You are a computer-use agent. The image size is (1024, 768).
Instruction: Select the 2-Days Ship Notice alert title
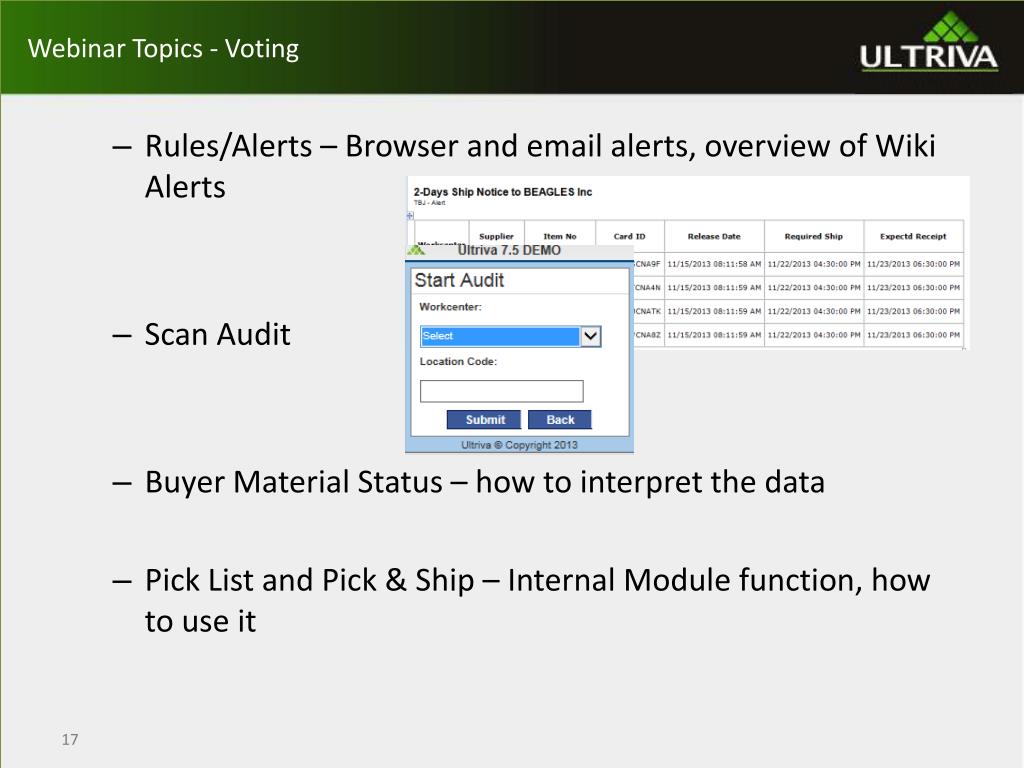pyautogui.click(x=503, y=192)
